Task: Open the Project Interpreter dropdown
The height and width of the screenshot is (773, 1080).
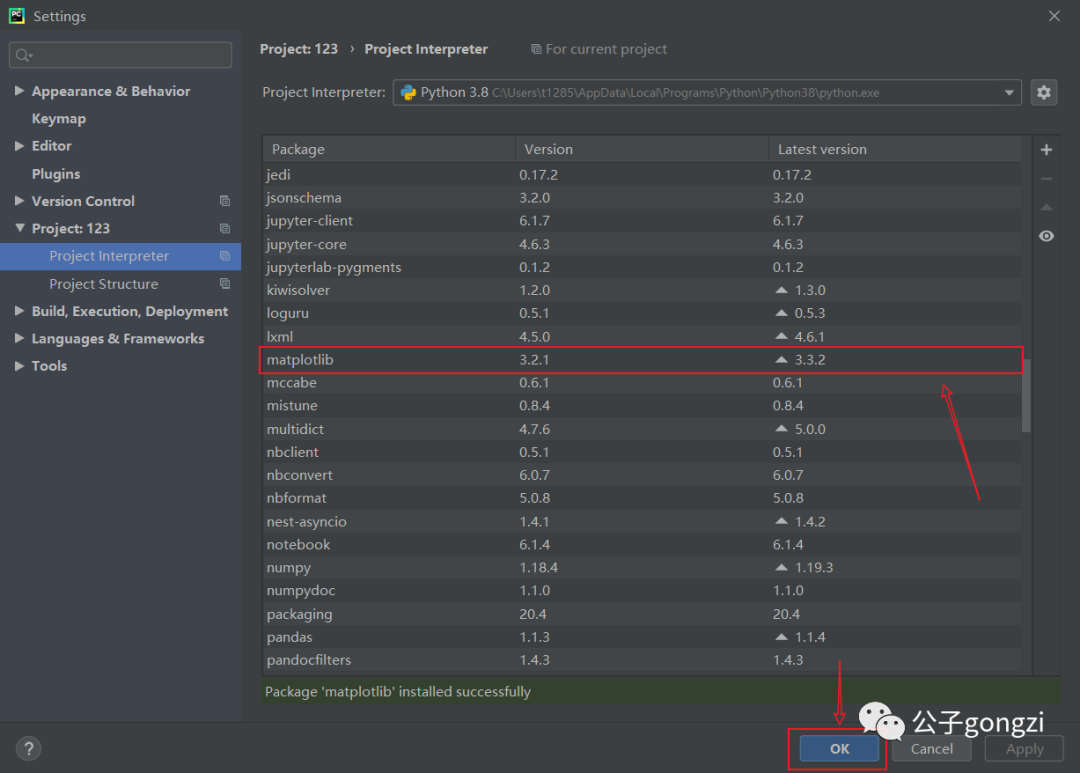Action: tap(1009, 92)
